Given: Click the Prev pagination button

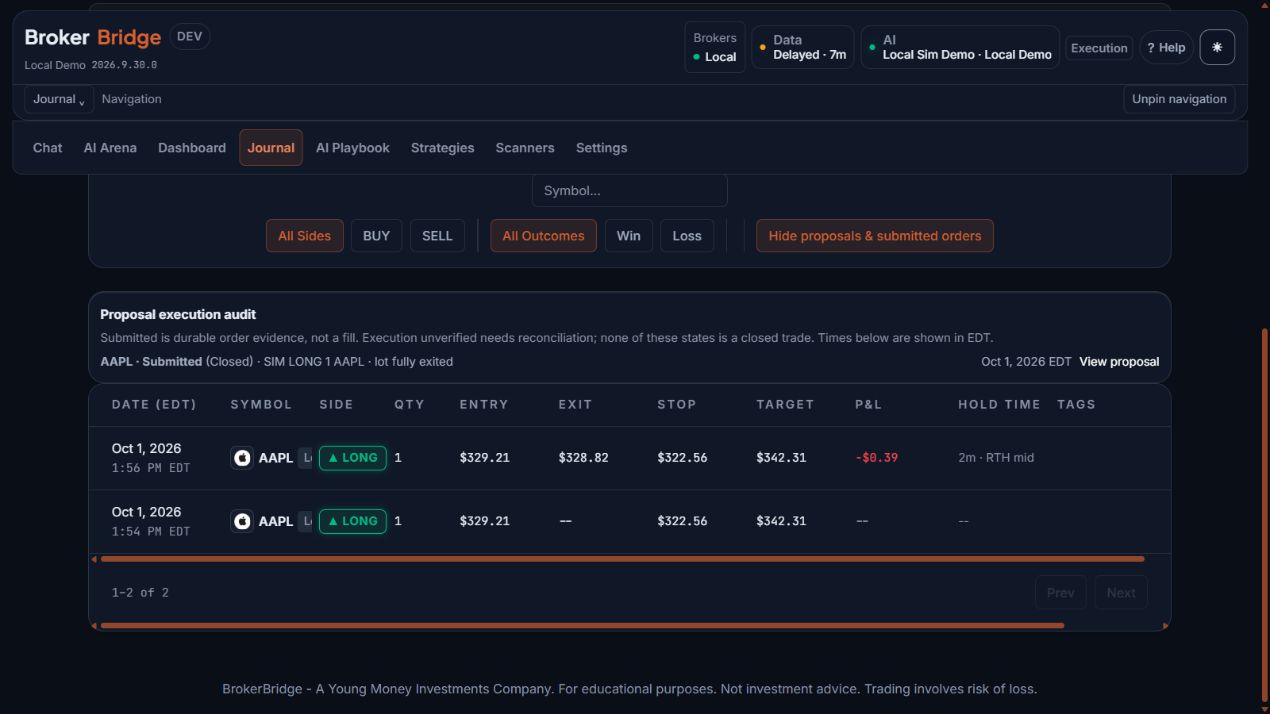Looking at the screenshot, I should coord(1061,593).
